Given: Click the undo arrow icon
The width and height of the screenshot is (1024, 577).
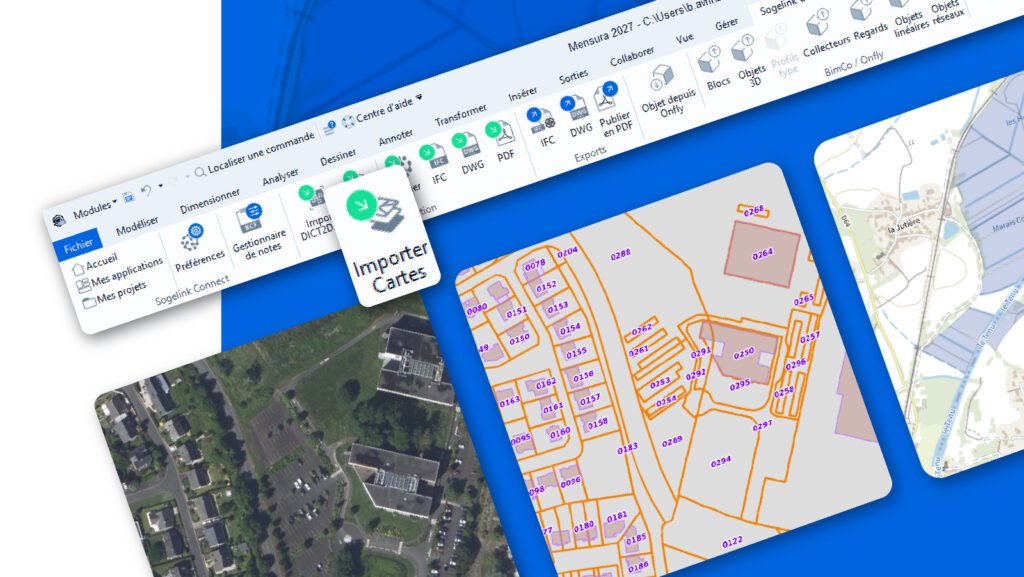Looking at the screenshot, I should (146, 190).
